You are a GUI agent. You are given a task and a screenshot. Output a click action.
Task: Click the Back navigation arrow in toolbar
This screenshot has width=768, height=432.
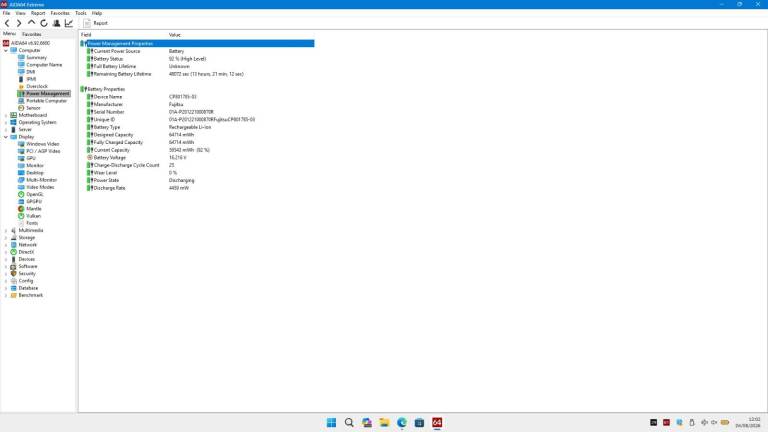[x=7, y=23]
